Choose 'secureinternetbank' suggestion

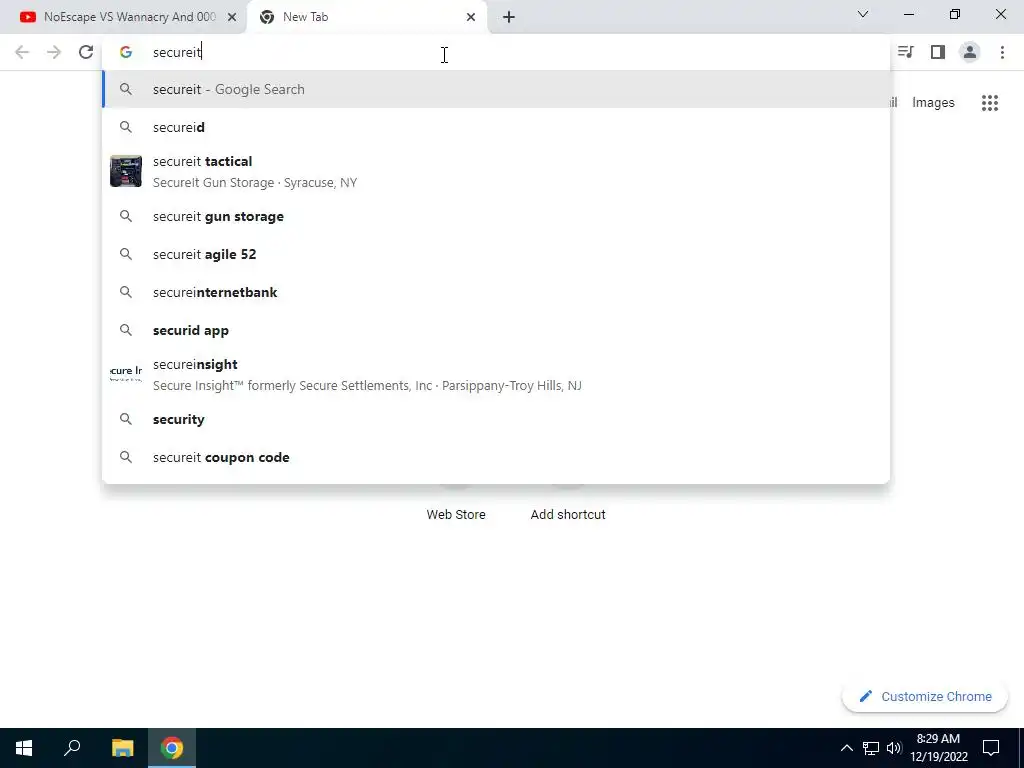496,292
